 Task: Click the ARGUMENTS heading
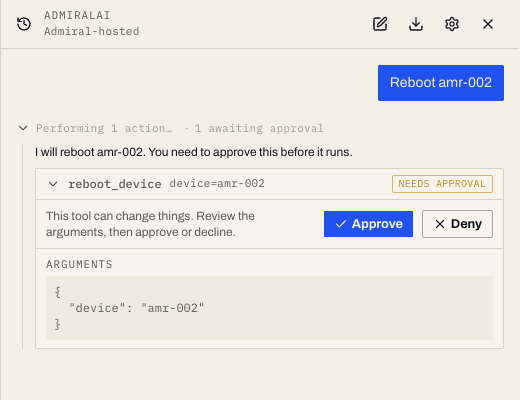click(79, 264)
